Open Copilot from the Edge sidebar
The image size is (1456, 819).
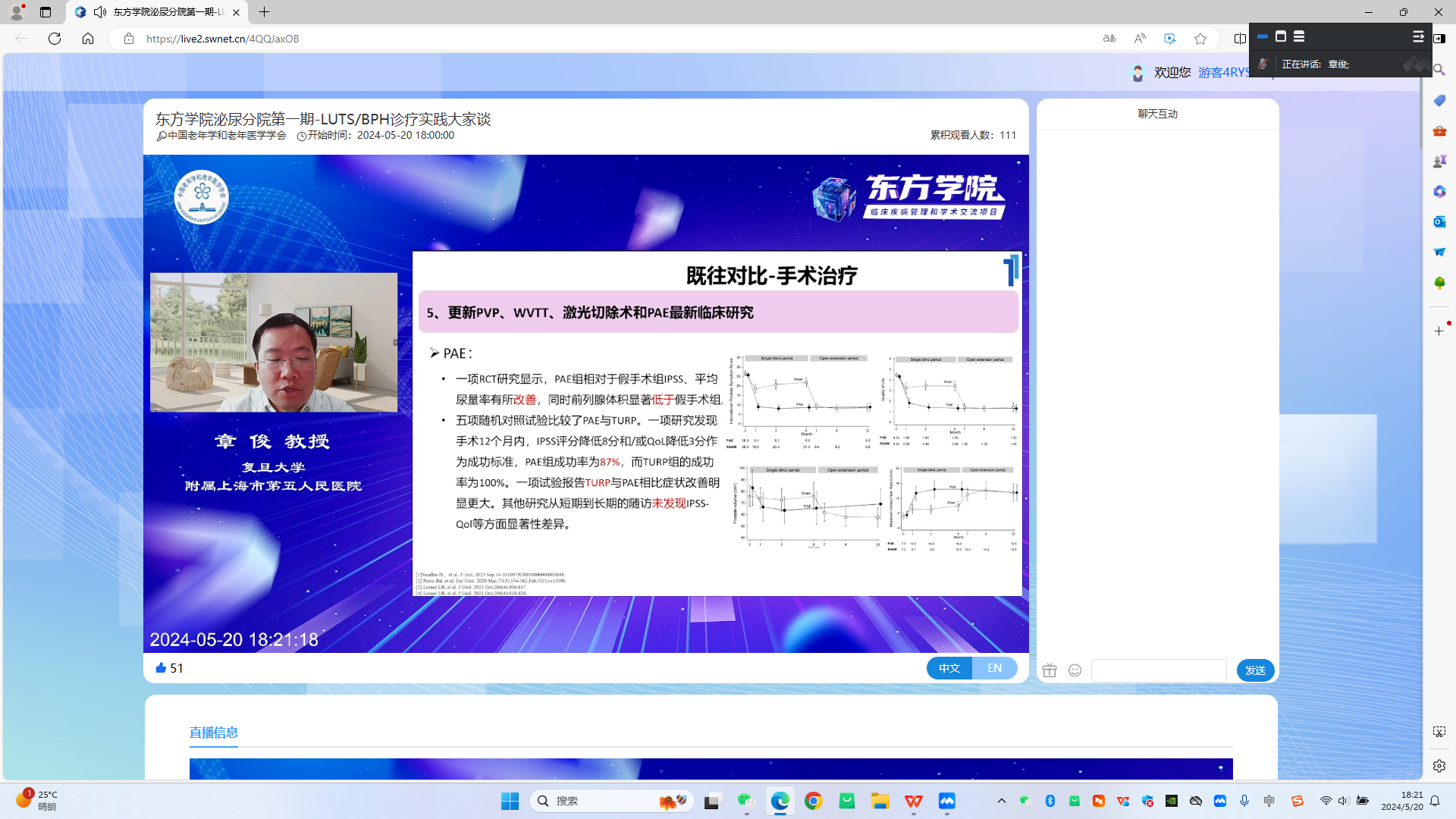1439,191
